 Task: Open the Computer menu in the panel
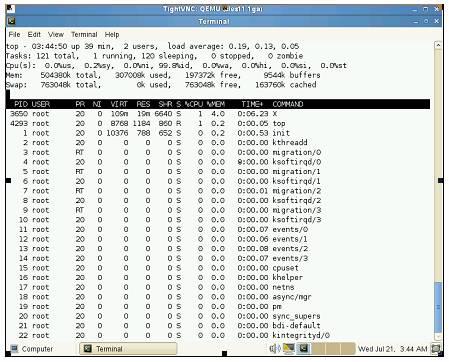tap(32, 349)
